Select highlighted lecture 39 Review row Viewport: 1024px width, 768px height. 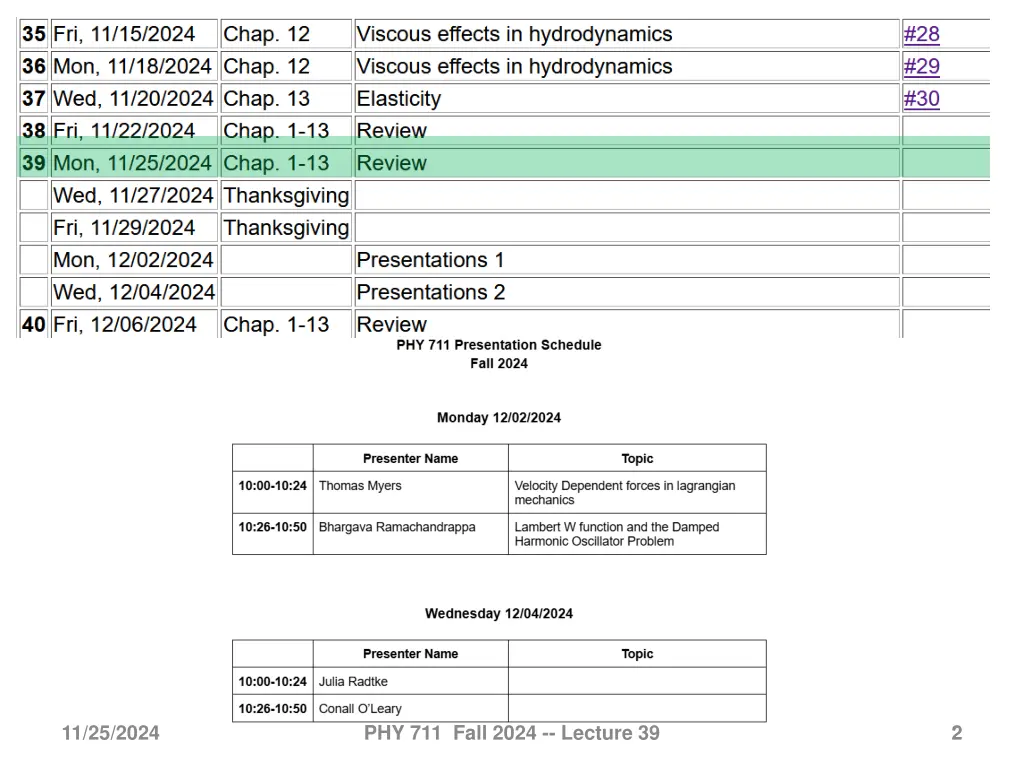[504, 163]
